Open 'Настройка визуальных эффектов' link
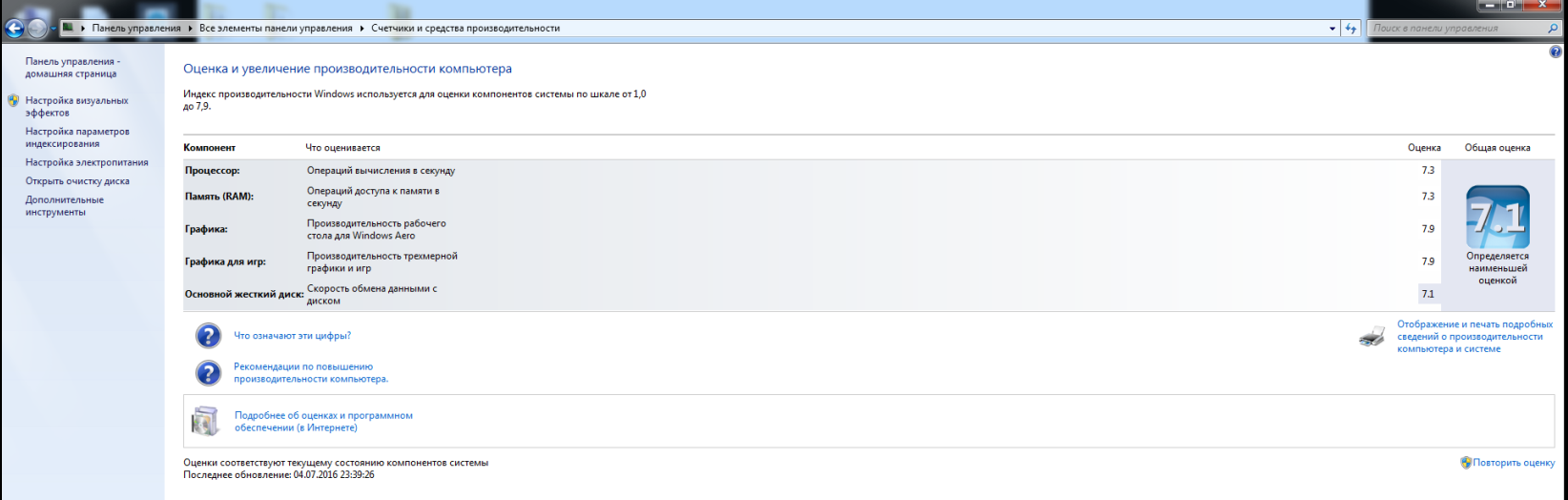The image size is (1568, 500). (x=77, y=107)
